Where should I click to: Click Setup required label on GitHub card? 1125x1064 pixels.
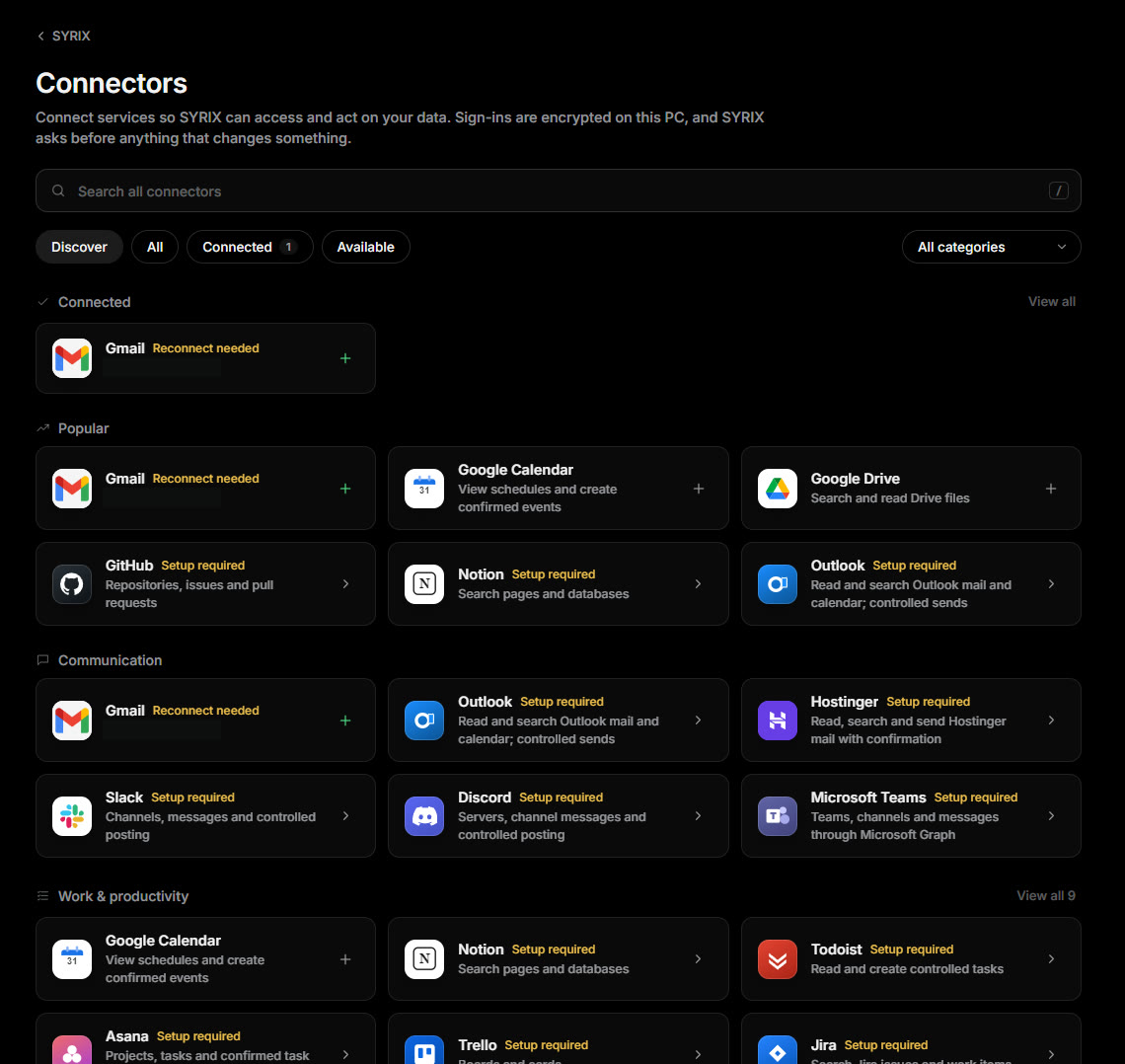point(203,566)
